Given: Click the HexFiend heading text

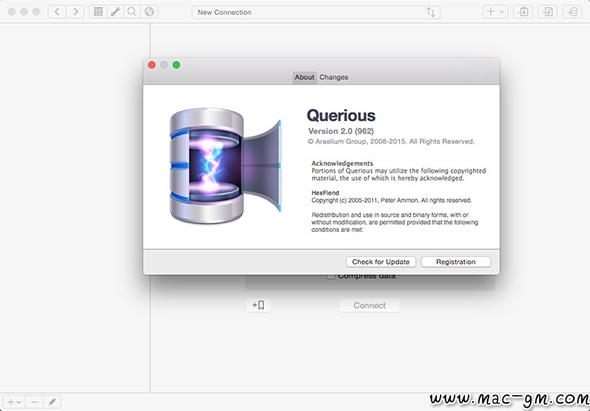Looking at the screenshot, I should (325, 193).
